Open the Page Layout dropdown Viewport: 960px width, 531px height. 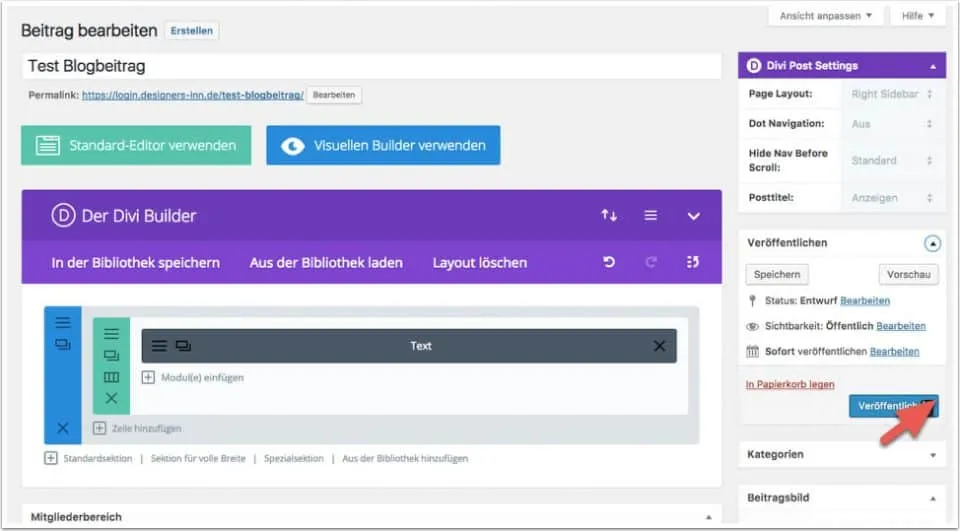pos(892,94)
